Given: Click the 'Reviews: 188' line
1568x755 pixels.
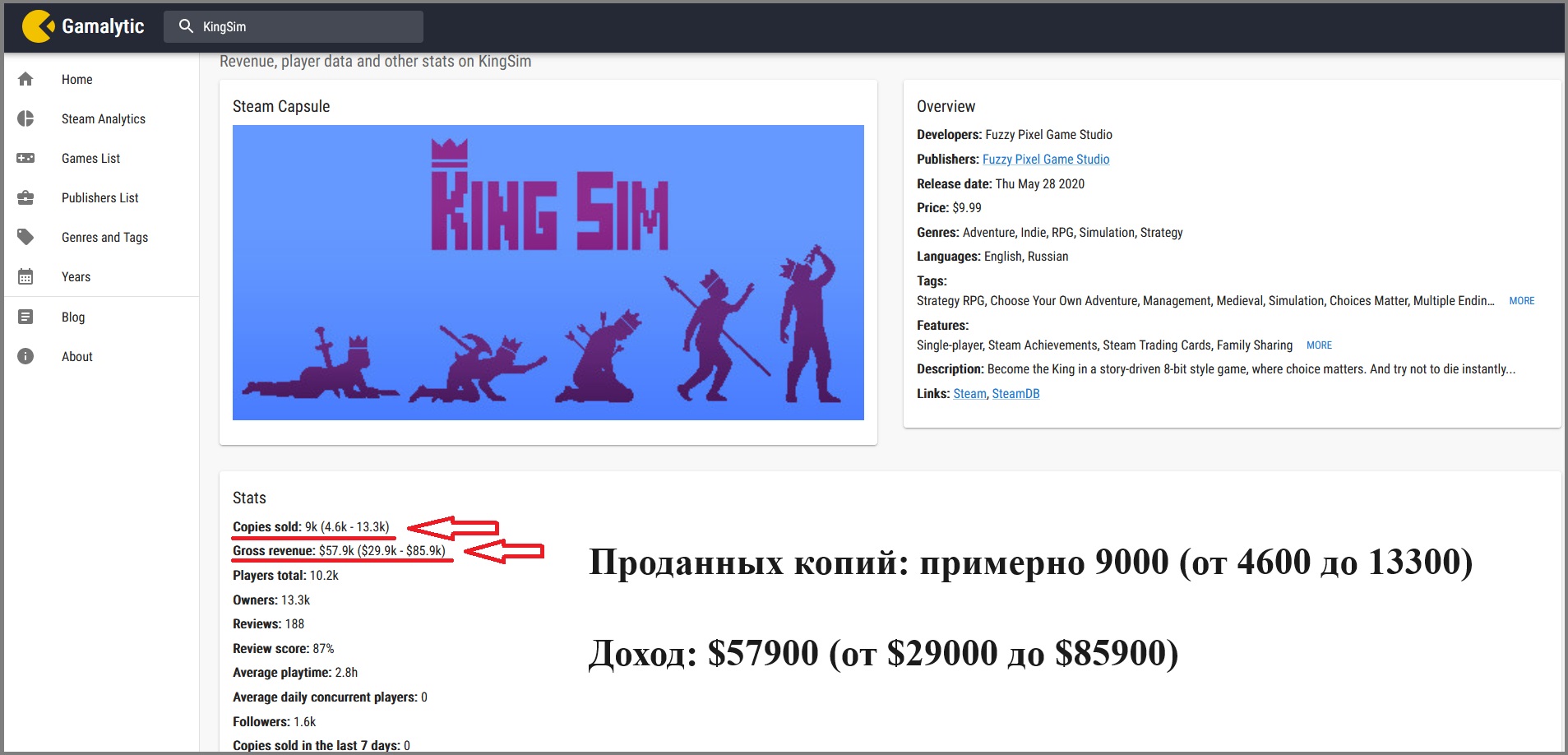Looking at the screenshot, I should [x=268, y=623].
